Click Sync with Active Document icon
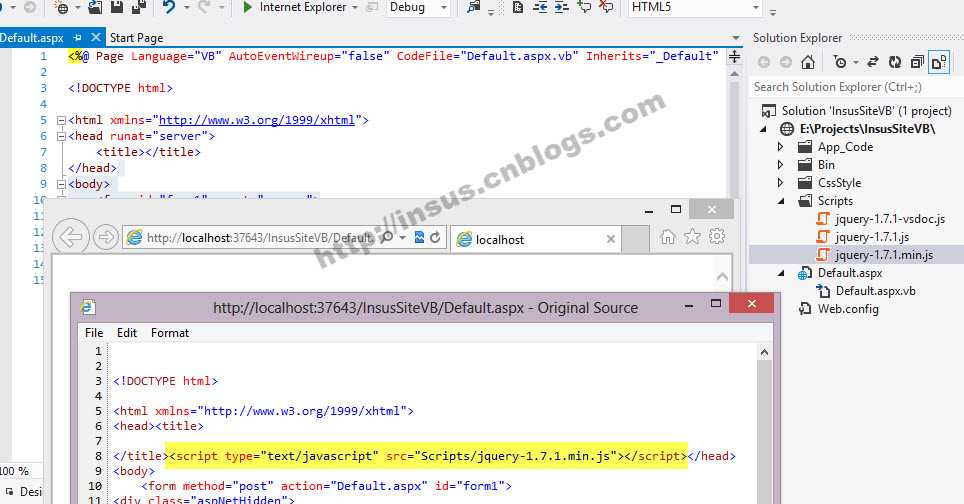964x504 pixels. pos(872,62)
